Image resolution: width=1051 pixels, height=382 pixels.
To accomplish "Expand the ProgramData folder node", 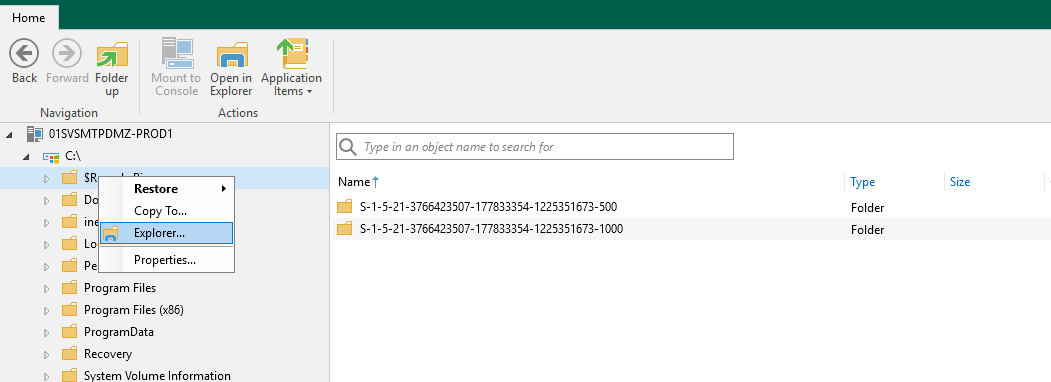I will click(46, 333).
